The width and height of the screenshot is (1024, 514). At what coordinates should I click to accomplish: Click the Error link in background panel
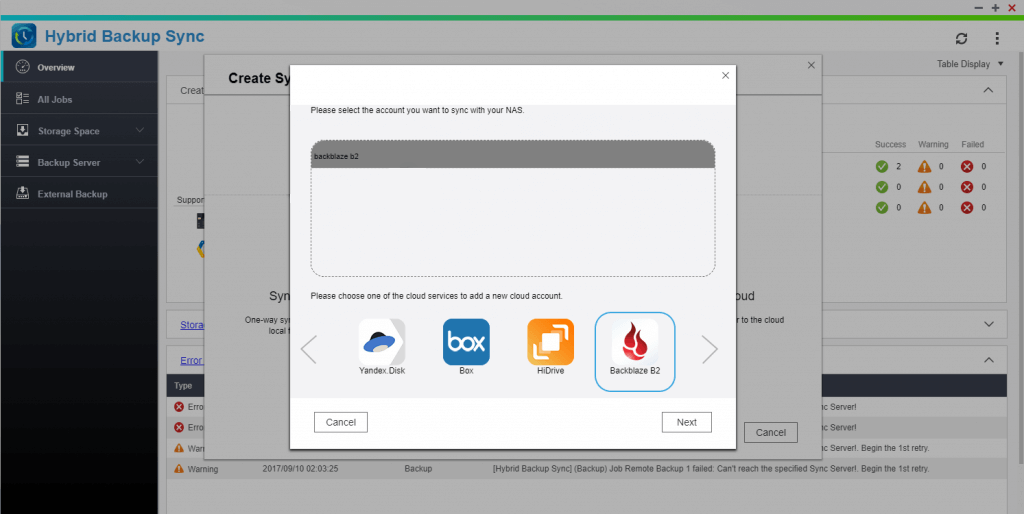click(x=192, y=361)
